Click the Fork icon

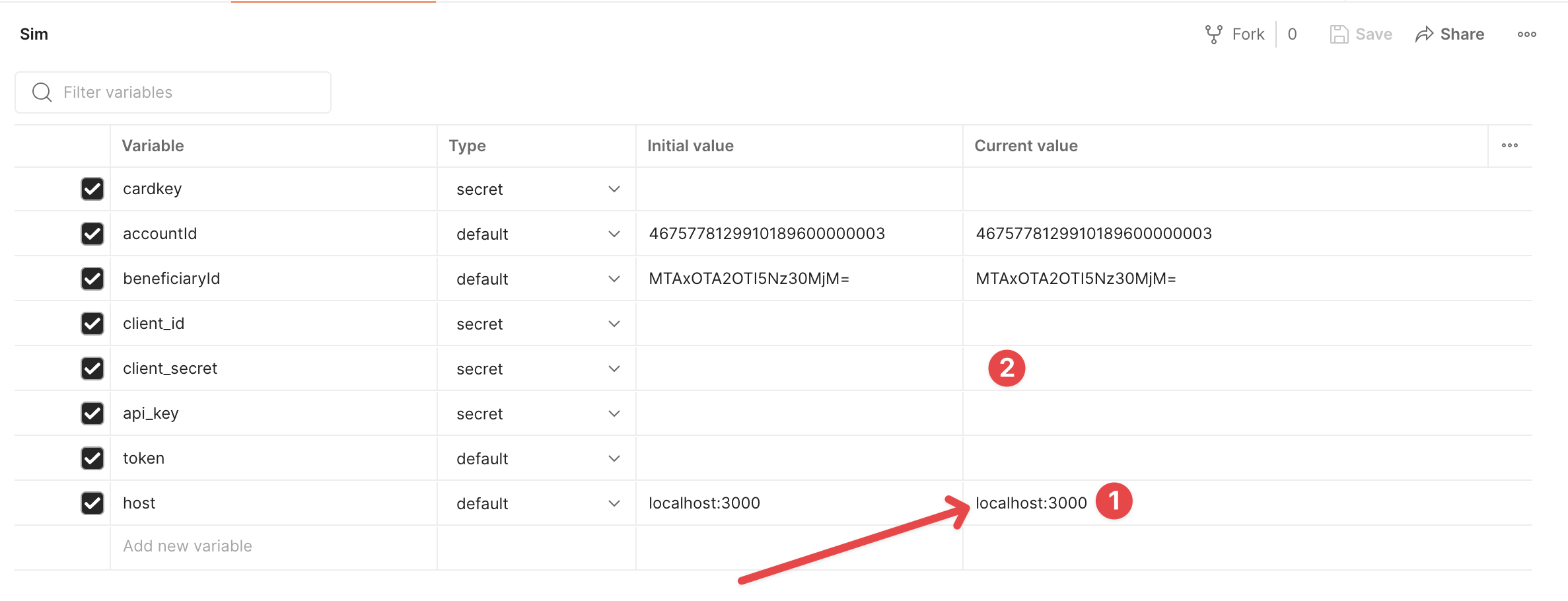pos(1213,34)
